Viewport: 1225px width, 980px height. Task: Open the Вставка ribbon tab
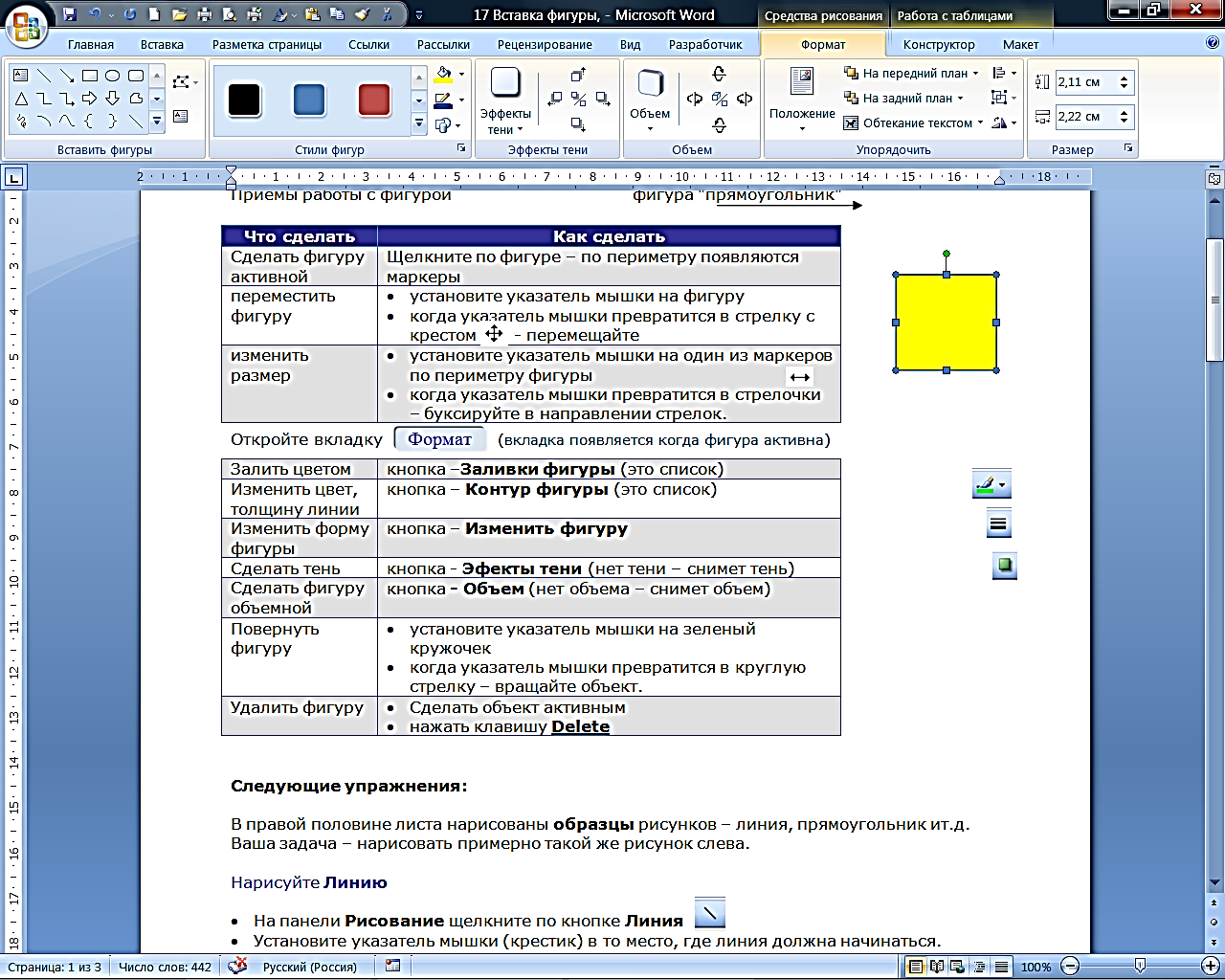(162, 44)
